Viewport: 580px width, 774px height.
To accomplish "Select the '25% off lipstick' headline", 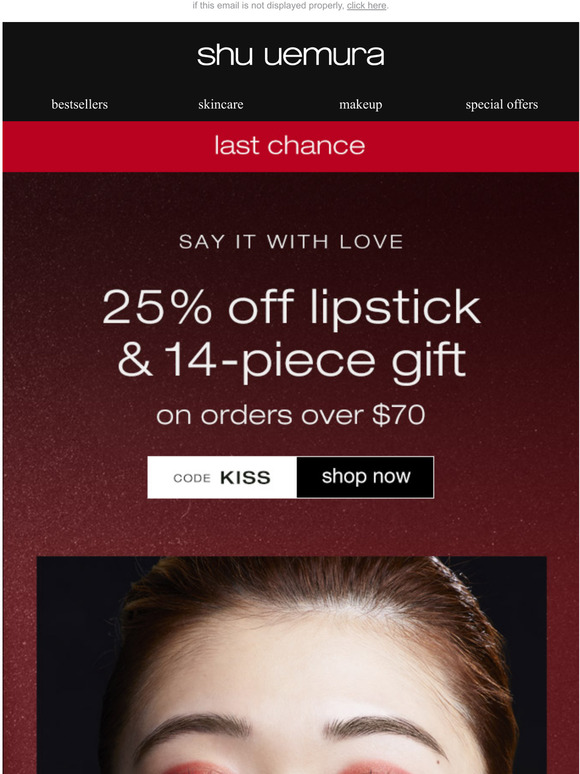I will (291, 308).
